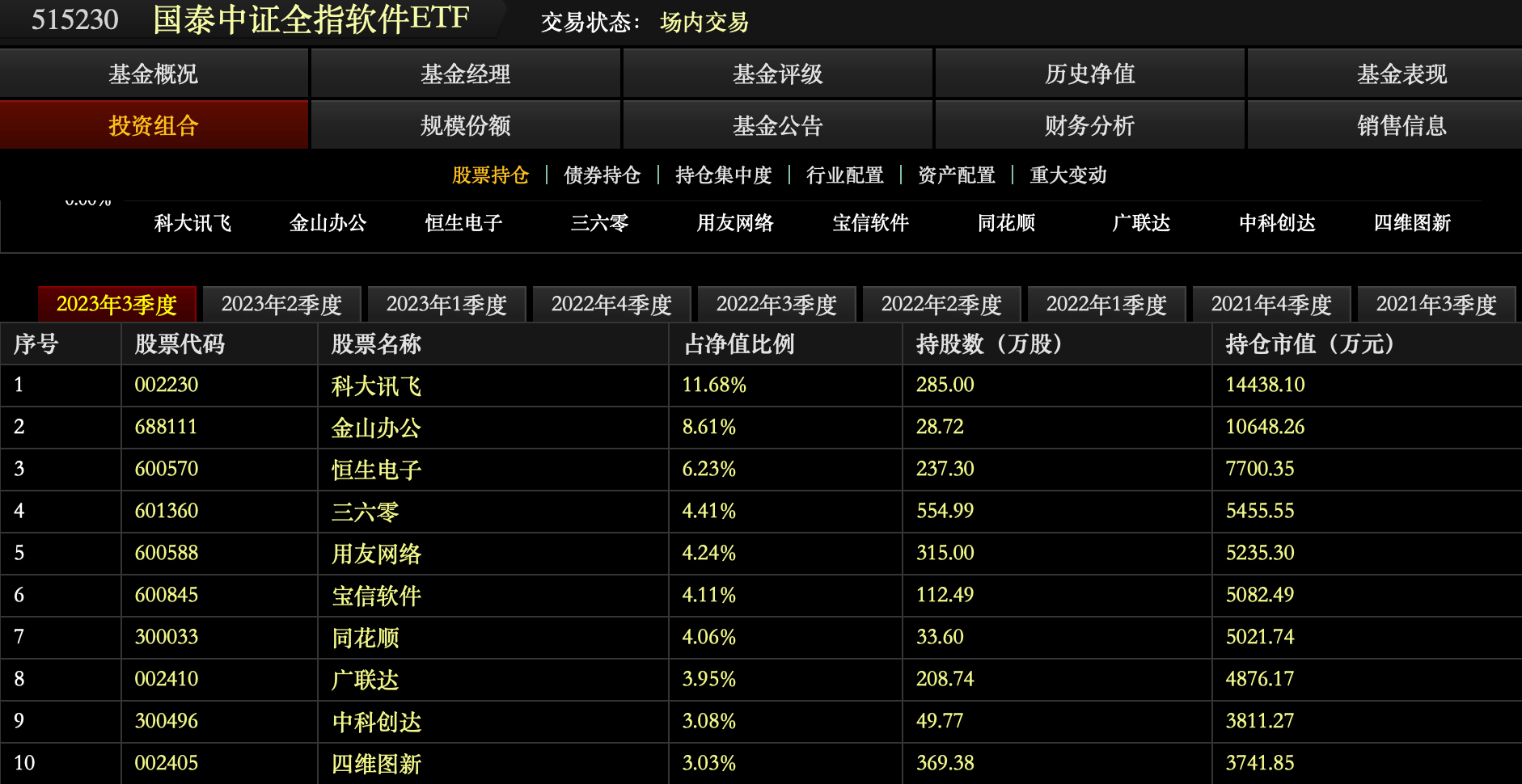
Task: Open stock code 600588
Action: click(x=167, y=553)
